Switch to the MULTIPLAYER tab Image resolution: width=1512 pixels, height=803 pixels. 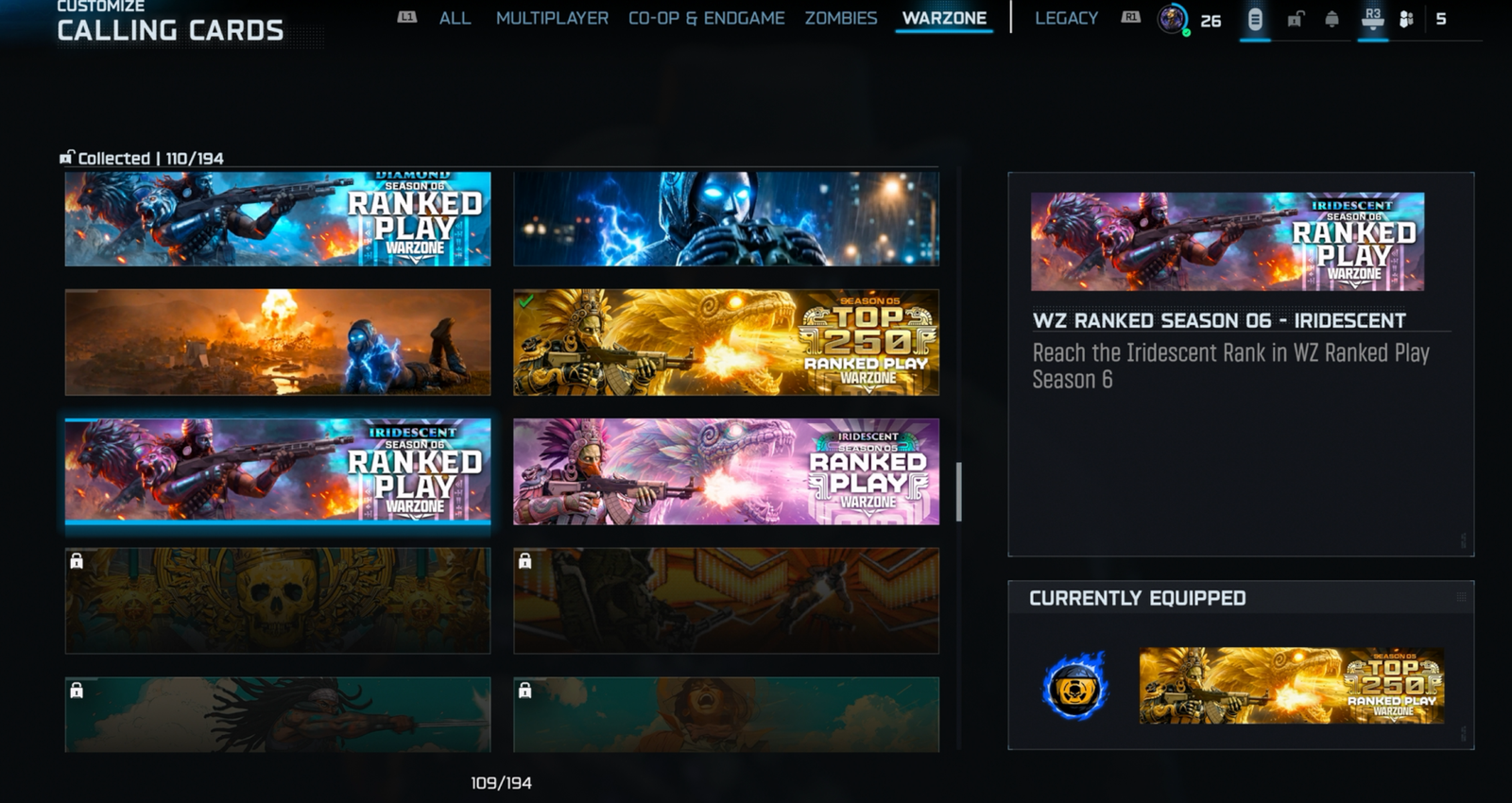tap(552, 18)
